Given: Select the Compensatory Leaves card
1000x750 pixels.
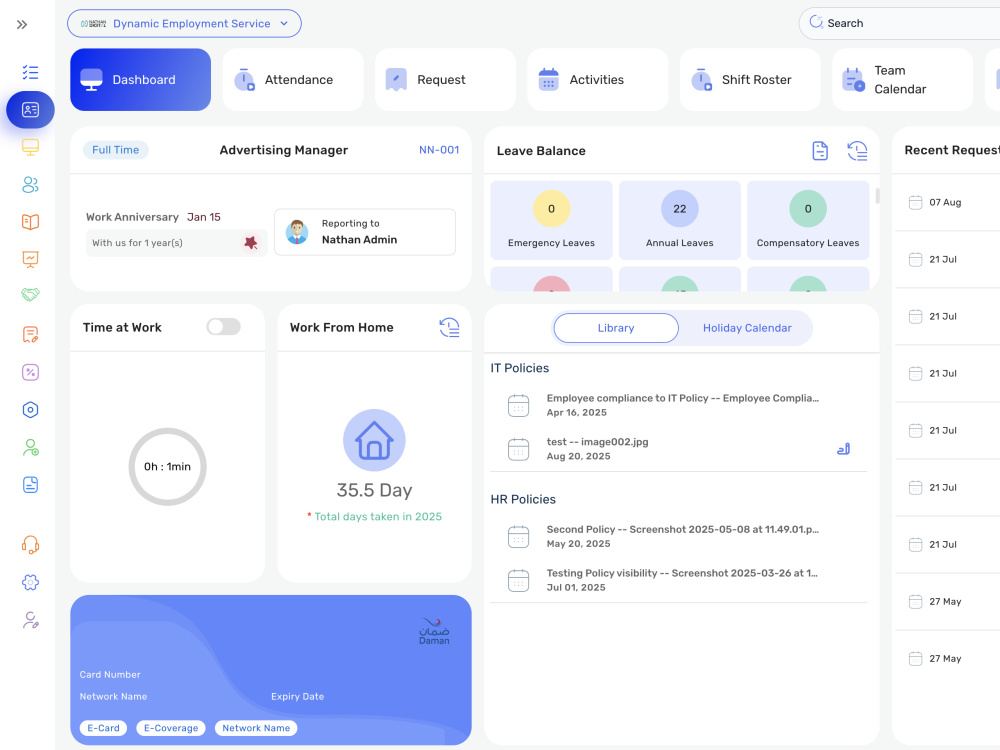Looking at the screenshot, I should point(808,220).
